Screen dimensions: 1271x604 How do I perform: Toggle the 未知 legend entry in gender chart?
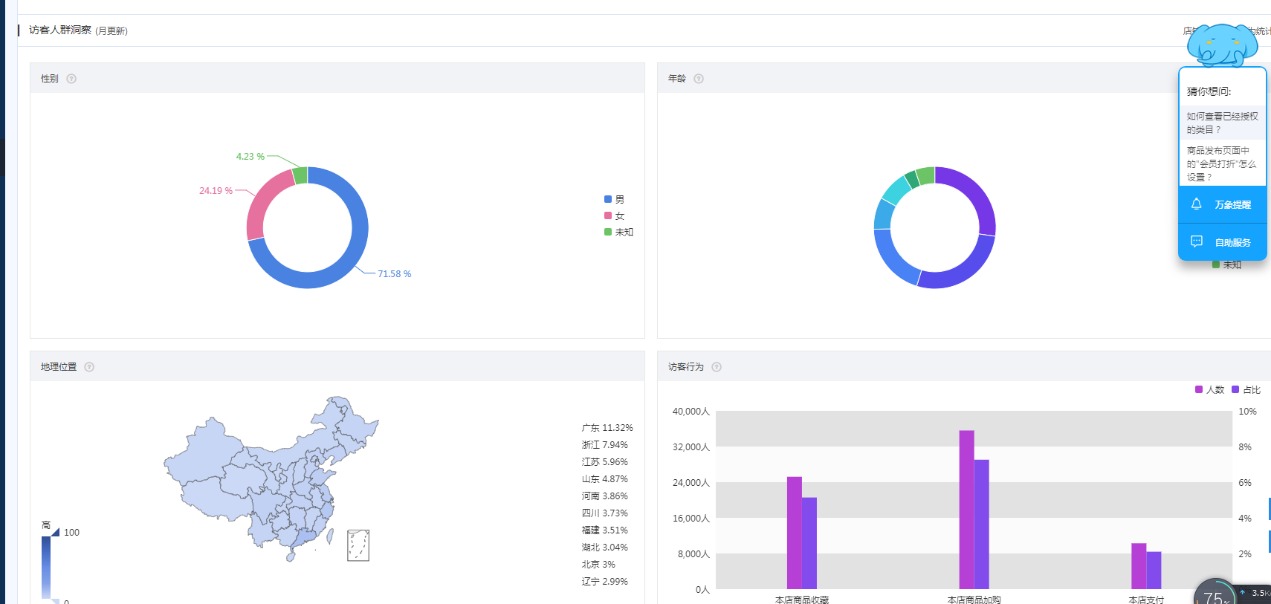pyautogui.click(x=619, y=231)
